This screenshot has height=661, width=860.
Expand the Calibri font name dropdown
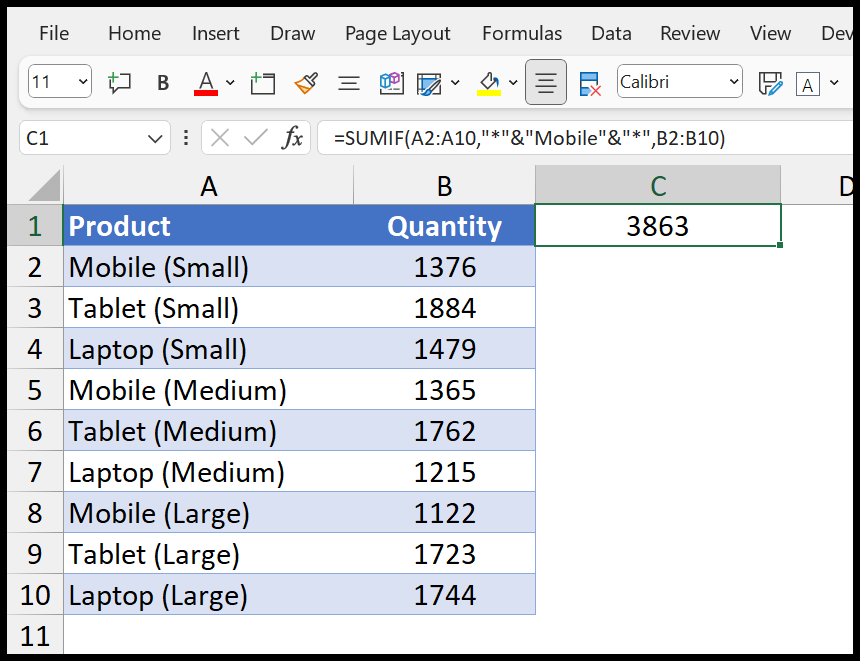point(734,82)
